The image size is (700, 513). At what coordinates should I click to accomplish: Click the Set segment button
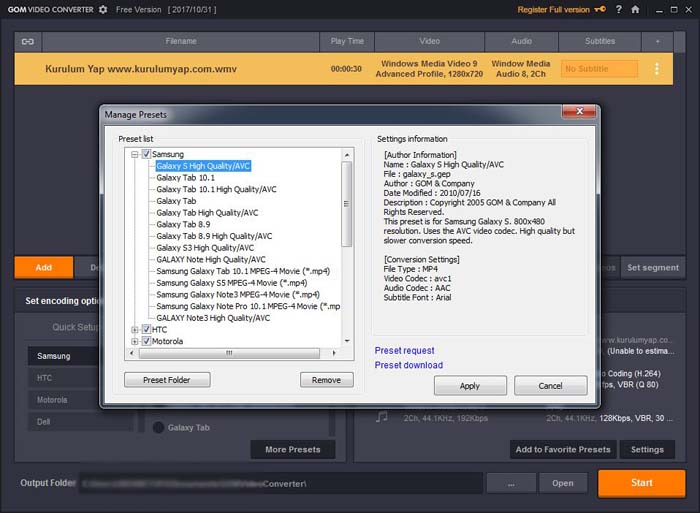(x=653, y=267)
